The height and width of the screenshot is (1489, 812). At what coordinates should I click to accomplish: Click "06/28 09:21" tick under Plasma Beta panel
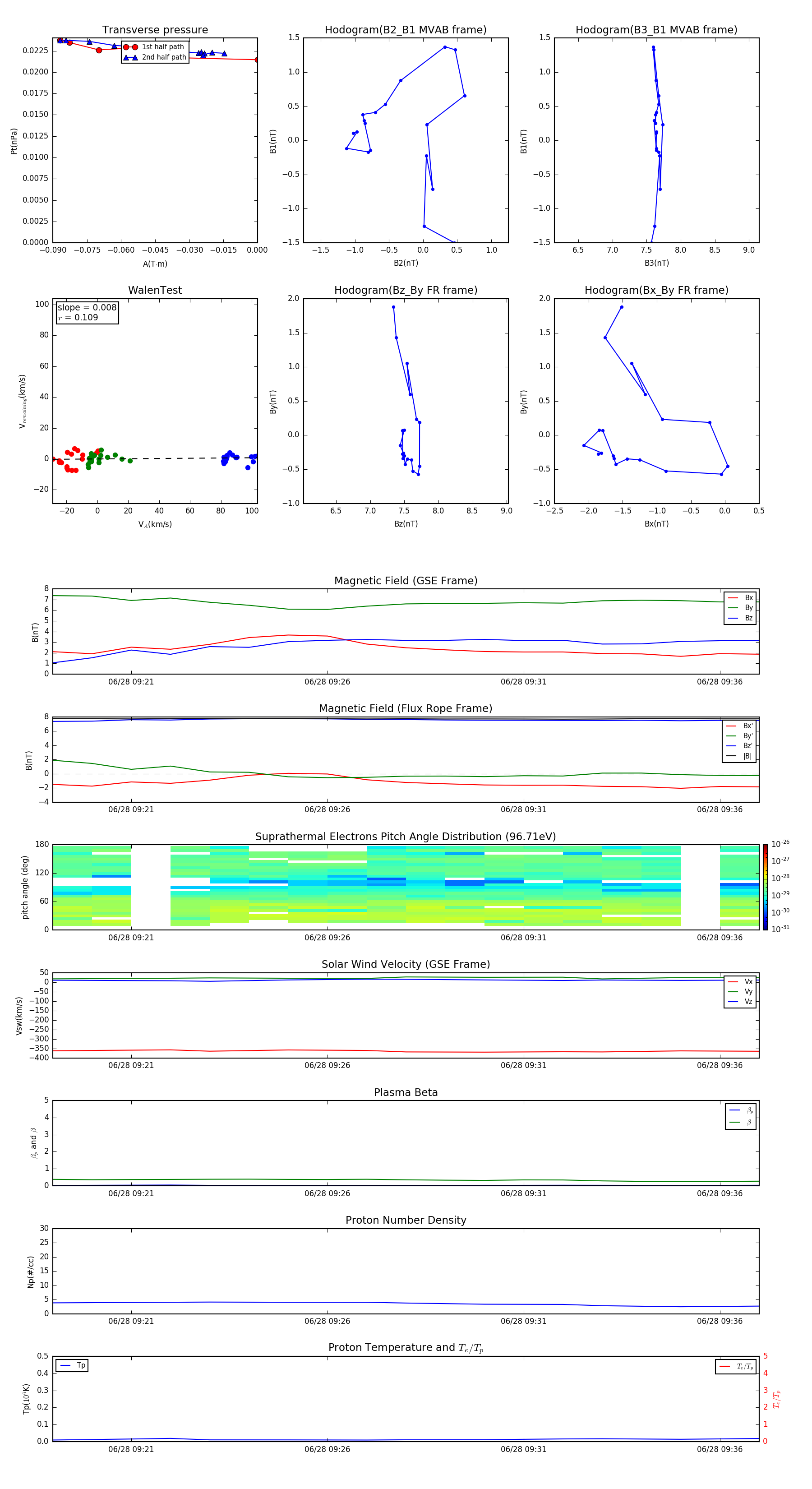tap(131, 1193)
